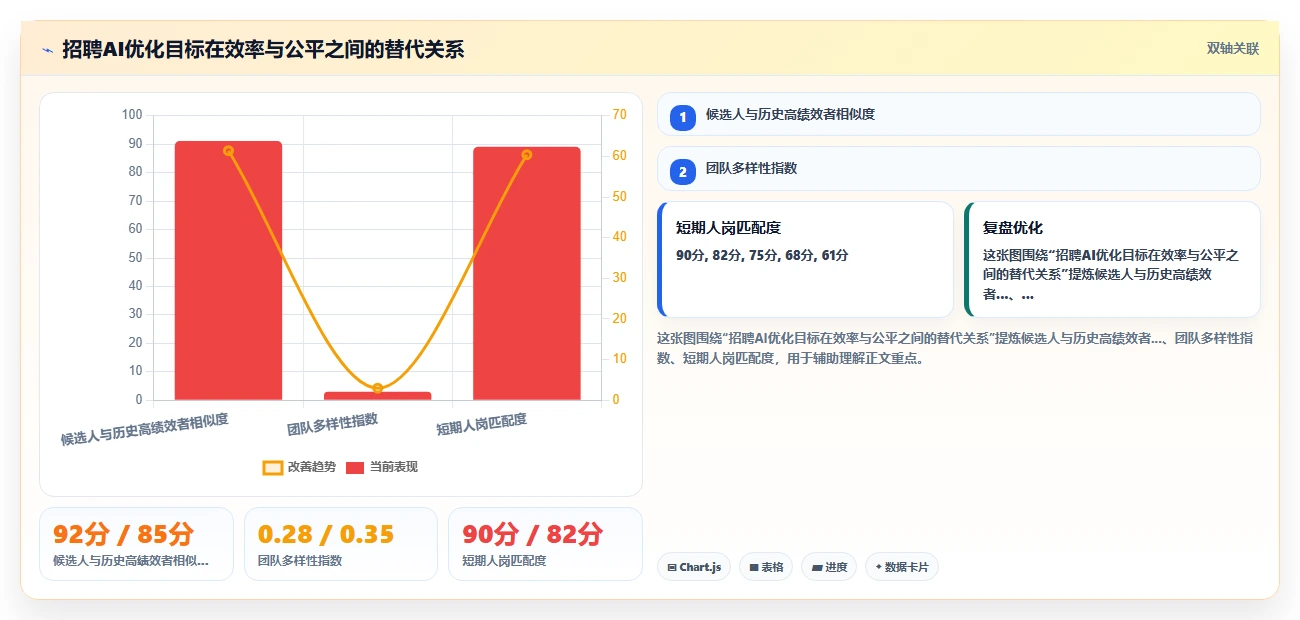Click the trend line point above 短期人岗匹配度 bar
1300x620 pixels.
pos(527,155)
